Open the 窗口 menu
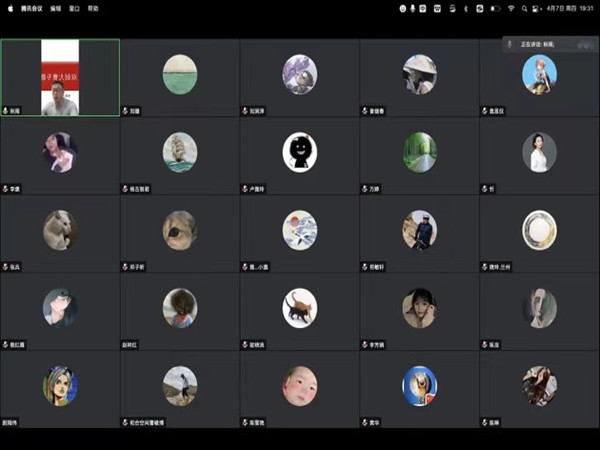 [75, 8]
